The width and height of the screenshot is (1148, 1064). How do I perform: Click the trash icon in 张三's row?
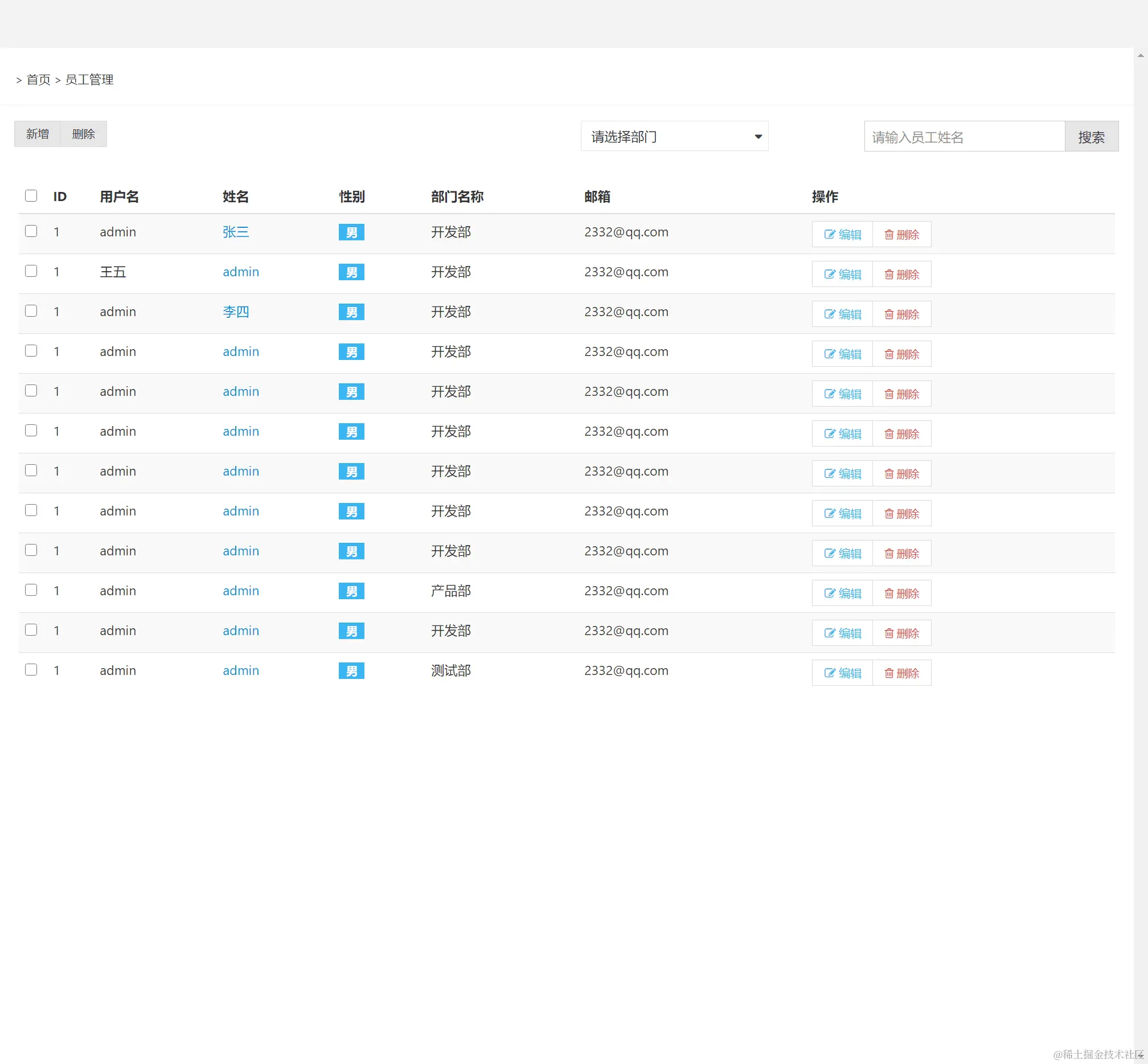(x=889, y=234)
